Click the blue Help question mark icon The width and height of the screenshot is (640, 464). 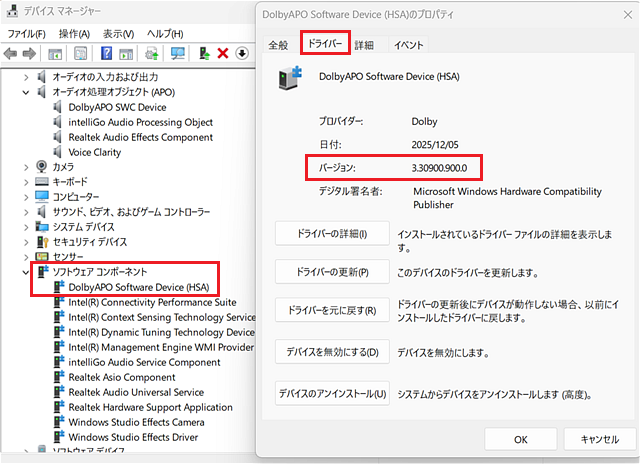[106, 53]
